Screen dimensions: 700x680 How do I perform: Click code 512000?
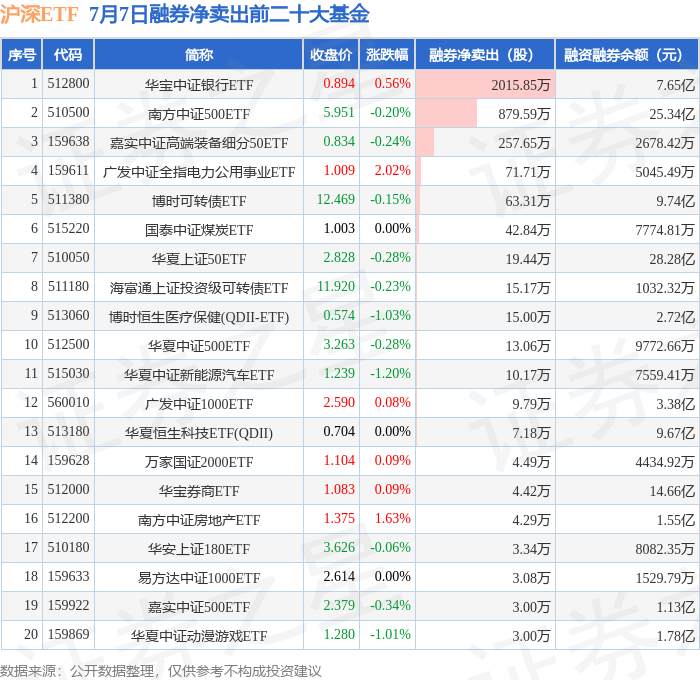click(x=68, y=490)
